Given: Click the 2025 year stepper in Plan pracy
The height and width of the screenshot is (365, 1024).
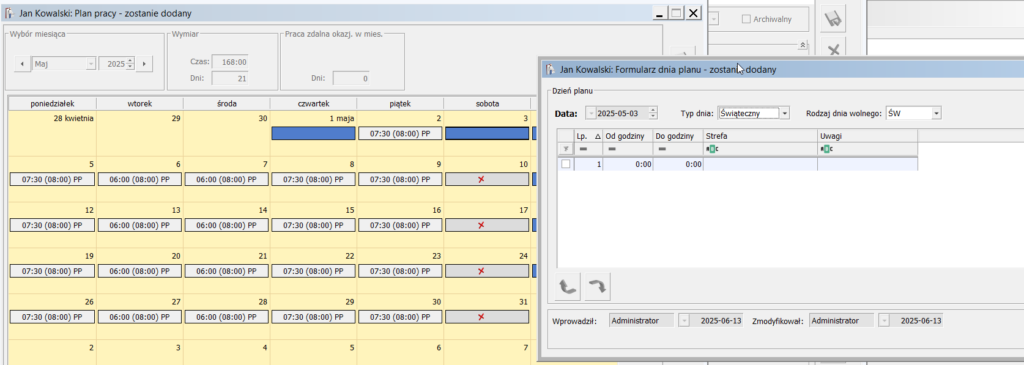Looking at the screenshot, I should pyautogui.click(x=130, y=63).
